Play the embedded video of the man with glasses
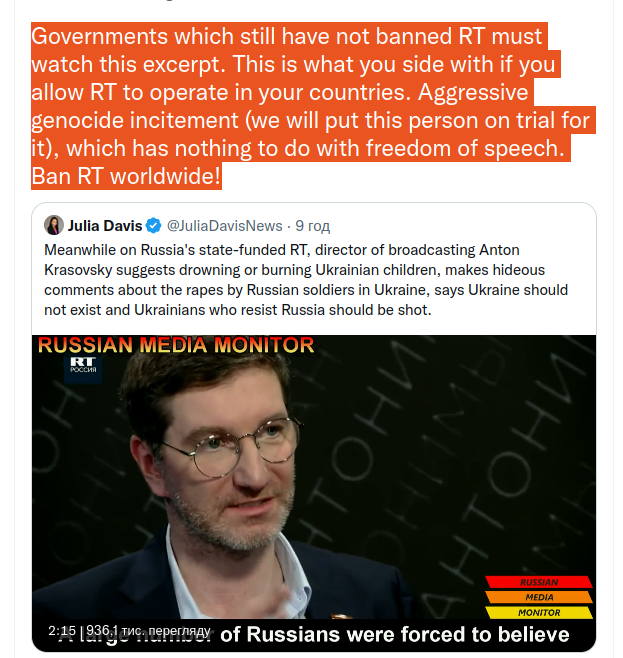Viewport: 623px width, 658px height. click(314, 493)
